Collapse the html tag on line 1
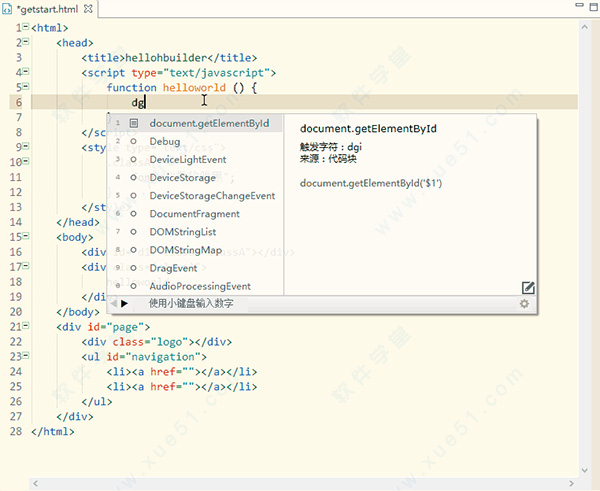Screen dimensions: 600x491 coord(25,28)
